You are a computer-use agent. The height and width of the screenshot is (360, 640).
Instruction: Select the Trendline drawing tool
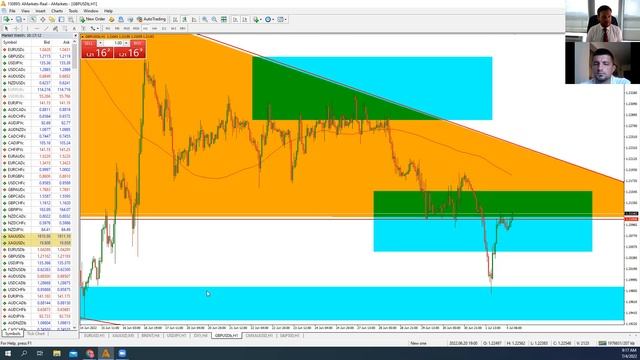[x=46, y=29]
